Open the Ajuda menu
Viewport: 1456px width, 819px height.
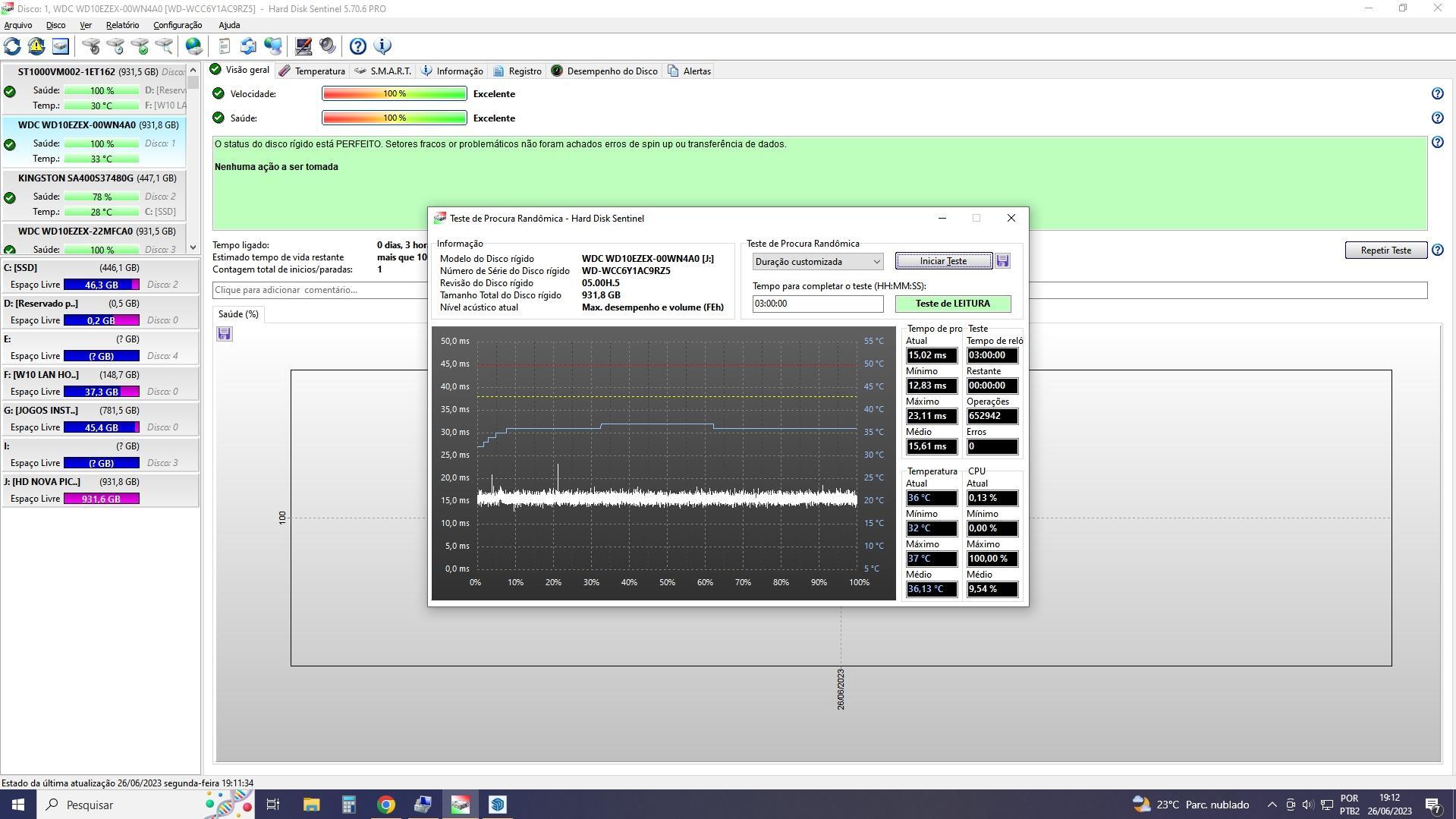pyautogui.click(x=229, y=25)
